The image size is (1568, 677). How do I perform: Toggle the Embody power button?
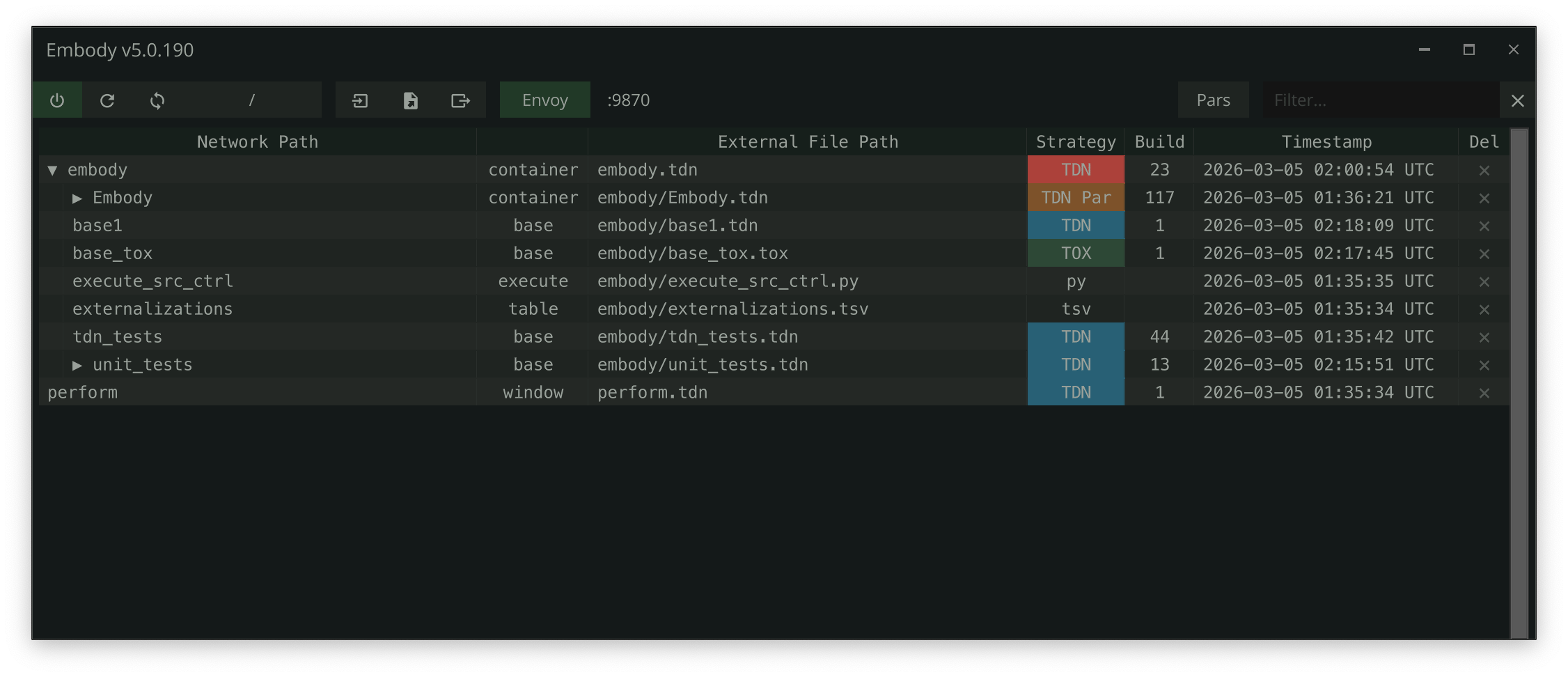tap(57, 100)
